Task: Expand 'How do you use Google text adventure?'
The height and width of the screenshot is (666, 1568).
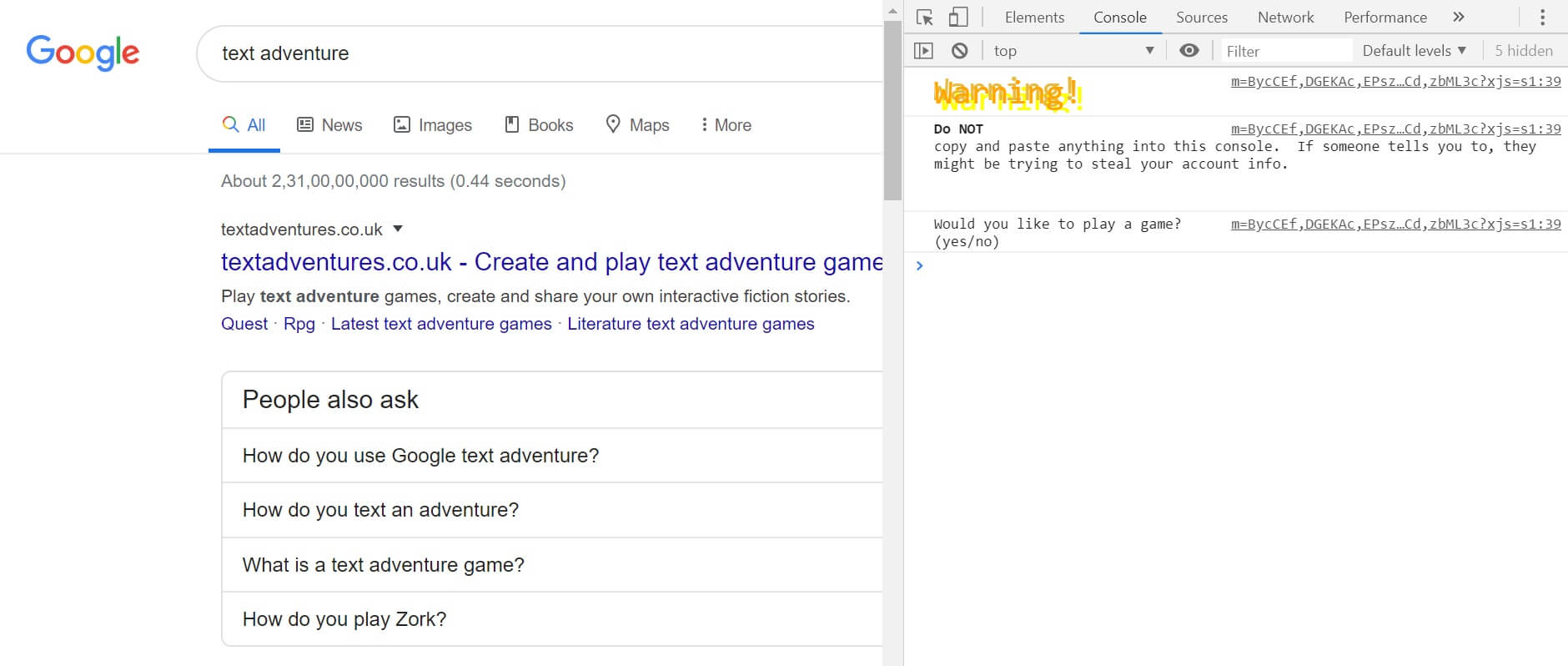Action: pos(552,456)
